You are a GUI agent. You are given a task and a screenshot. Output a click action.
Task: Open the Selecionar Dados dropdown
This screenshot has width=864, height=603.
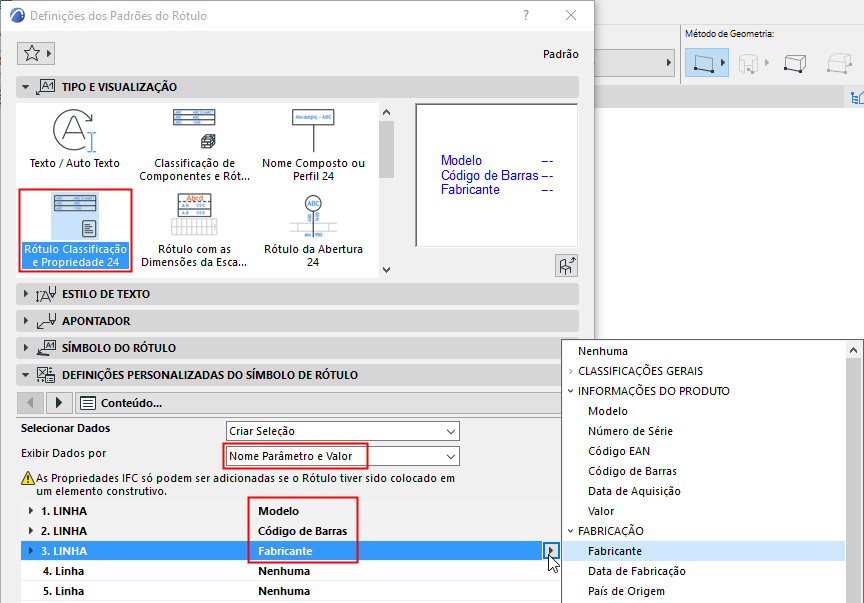343,431
